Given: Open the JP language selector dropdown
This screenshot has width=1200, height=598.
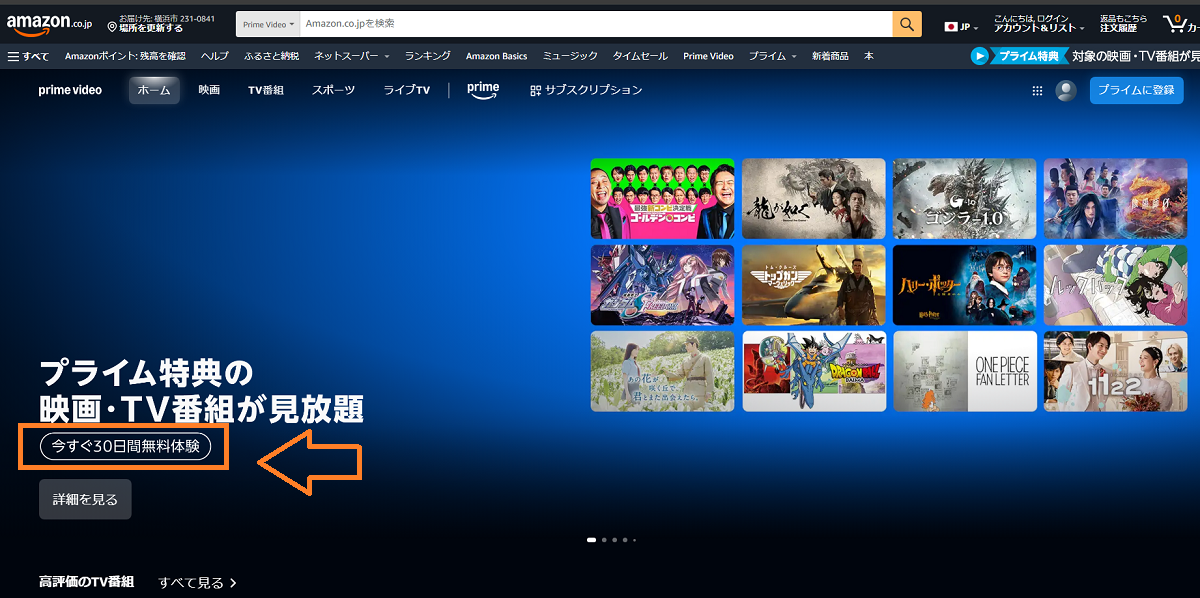Looking at the screenshot, I should [x=962, y=26].
